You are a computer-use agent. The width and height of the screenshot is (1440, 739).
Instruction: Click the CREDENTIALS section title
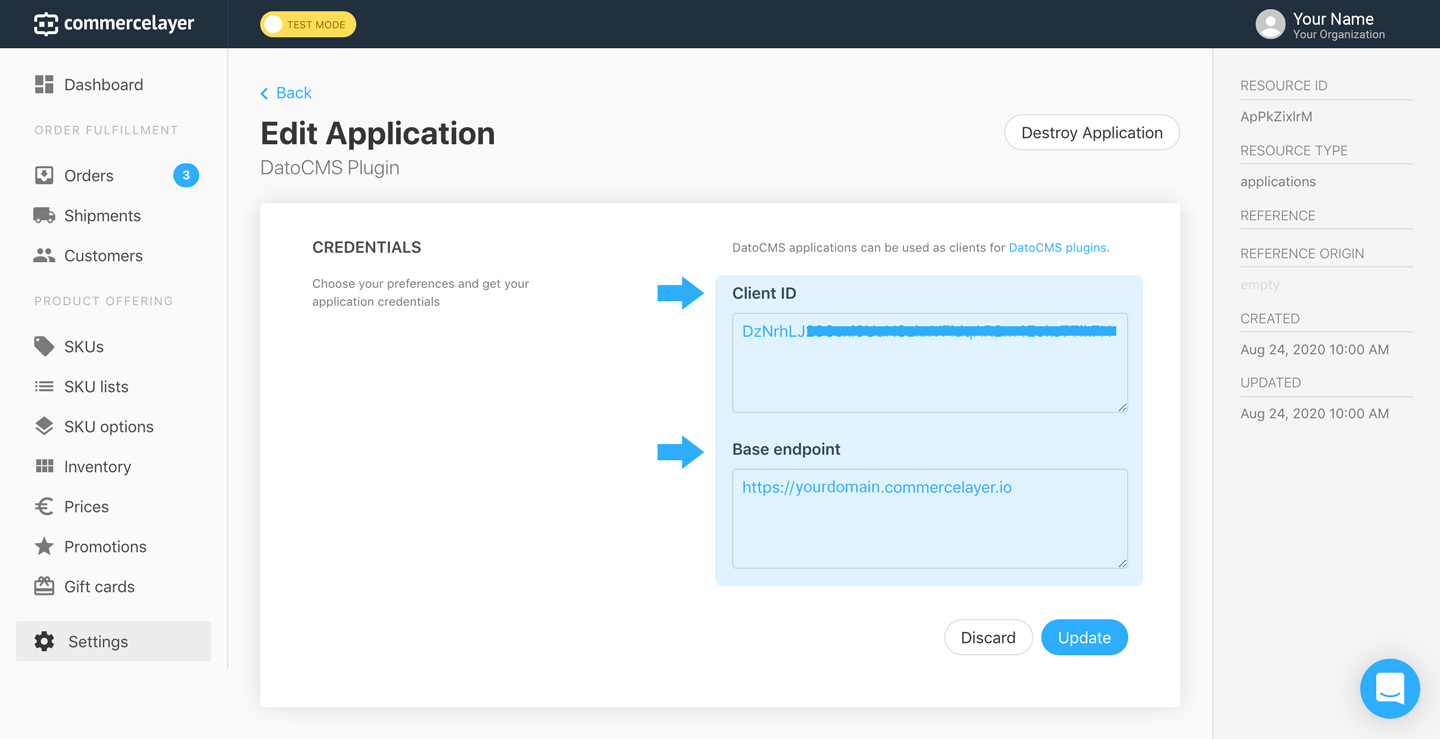click(367, 247)
